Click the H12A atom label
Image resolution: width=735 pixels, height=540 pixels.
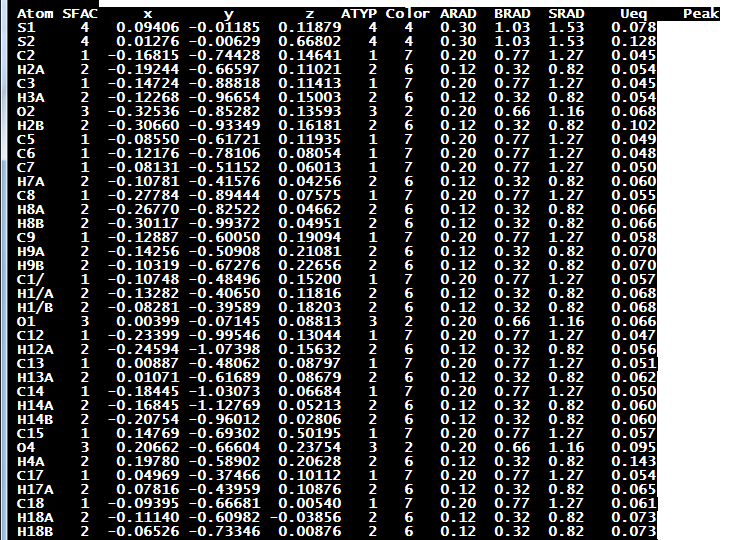point(35,350)
